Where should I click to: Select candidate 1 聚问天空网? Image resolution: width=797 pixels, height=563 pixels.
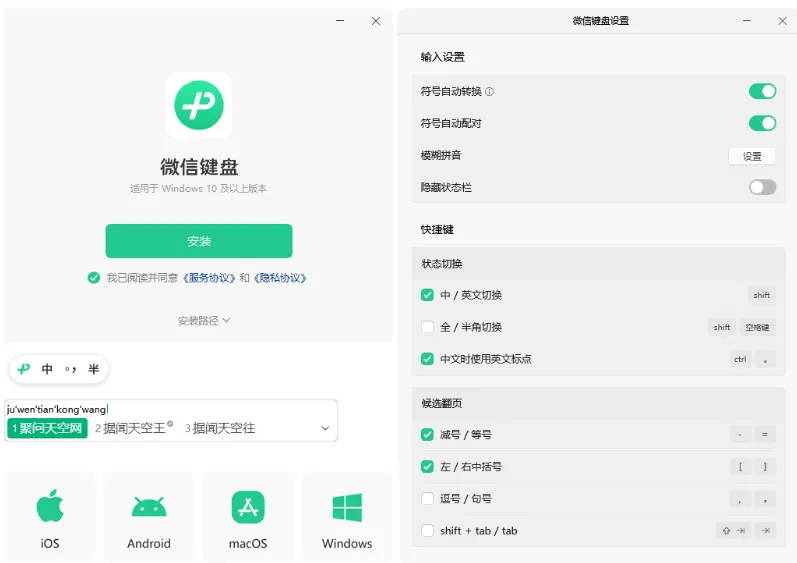47,428
